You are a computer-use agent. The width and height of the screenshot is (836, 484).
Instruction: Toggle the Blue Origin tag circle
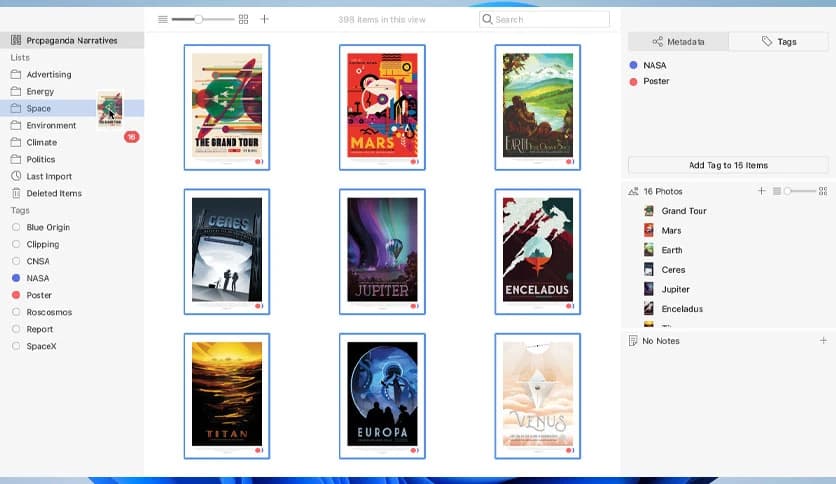pyautogui.click(x=16, y=227)
